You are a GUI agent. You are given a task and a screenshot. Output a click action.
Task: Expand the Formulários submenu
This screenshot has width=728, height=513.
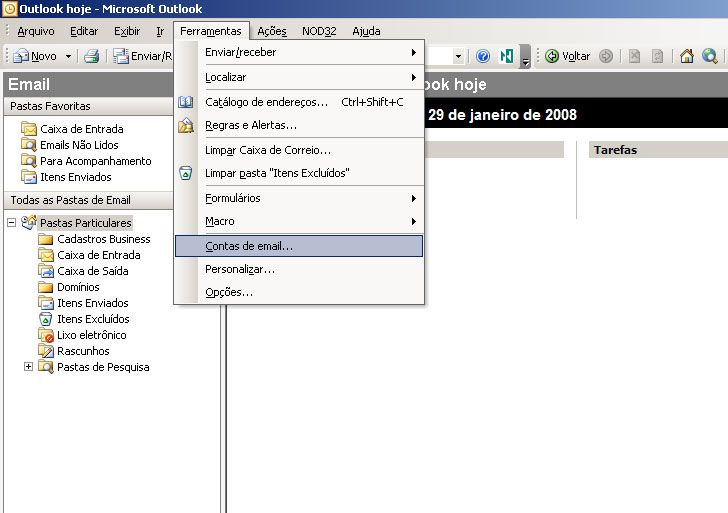299,198
